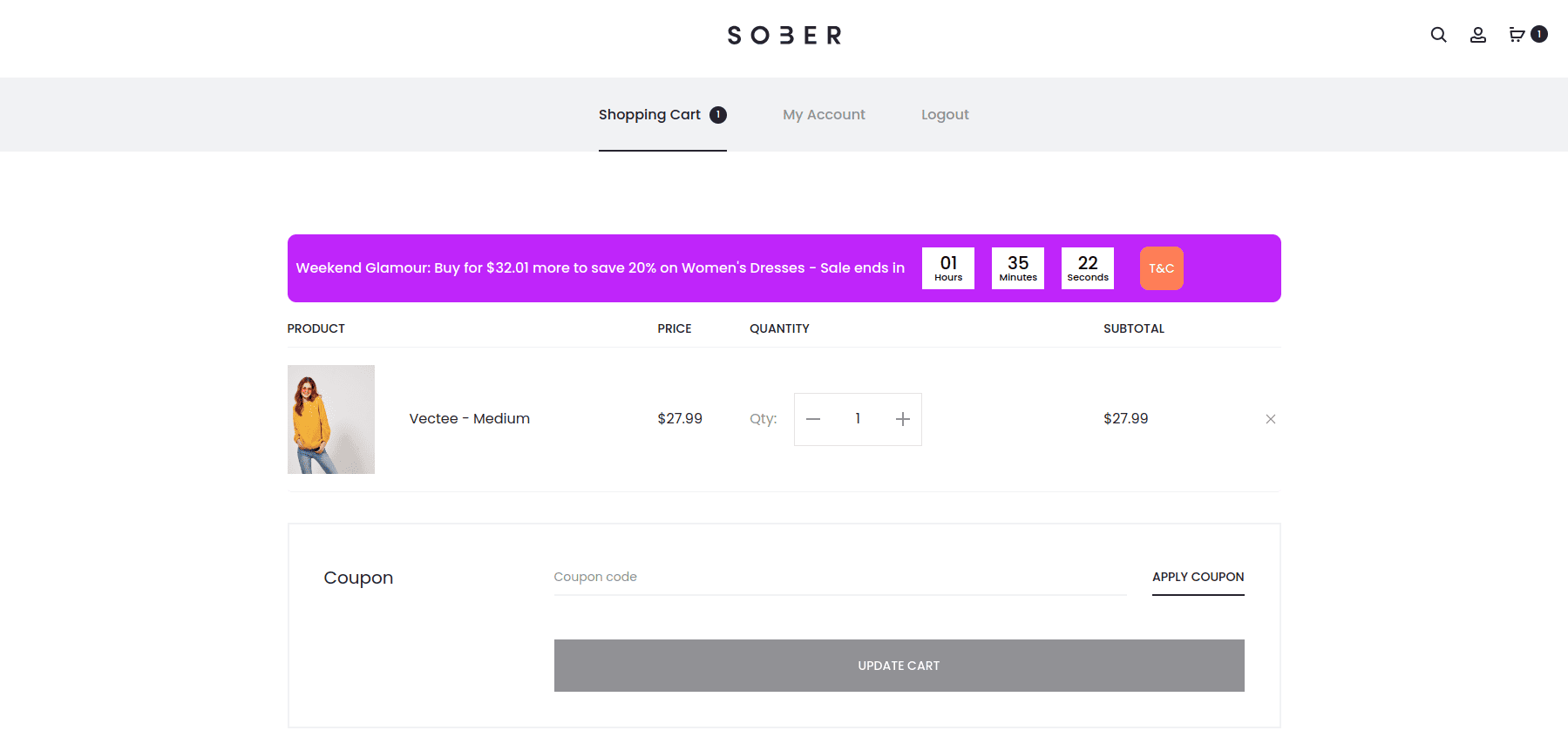
Task: Click the user account icon
Action: (1478, 35)
